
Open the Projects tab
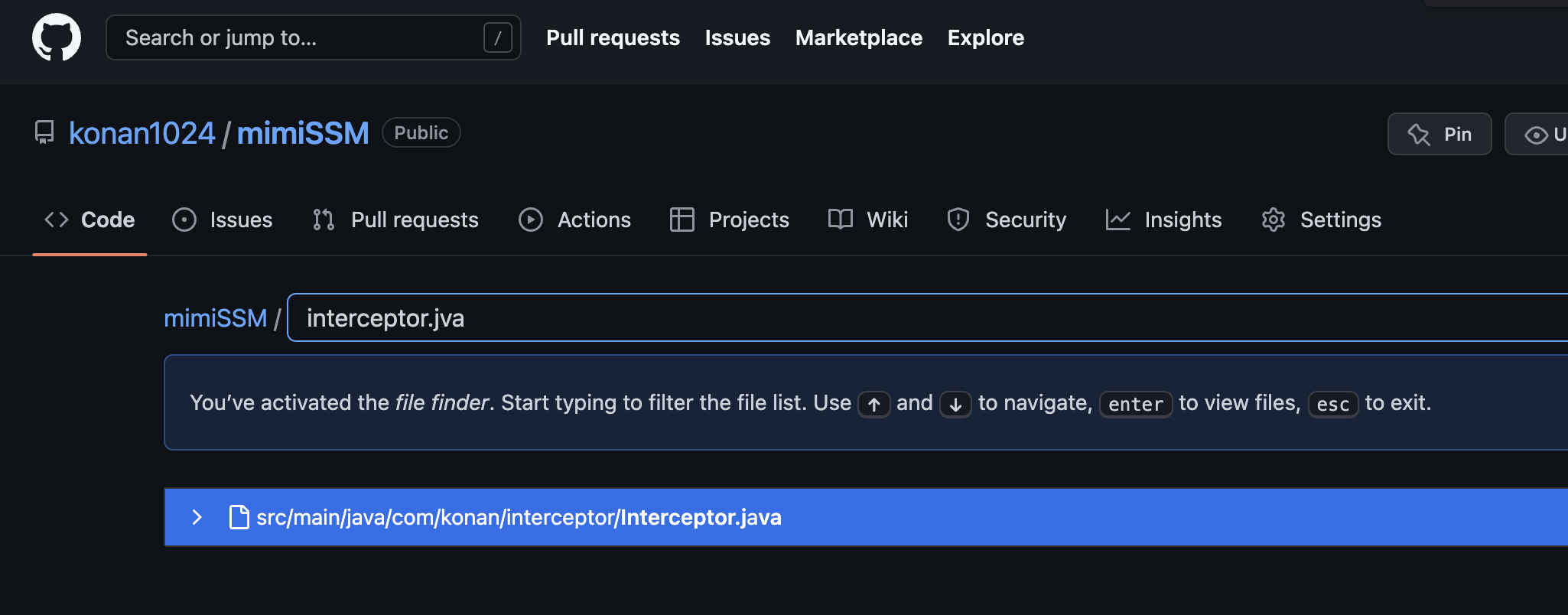(729, 220)
